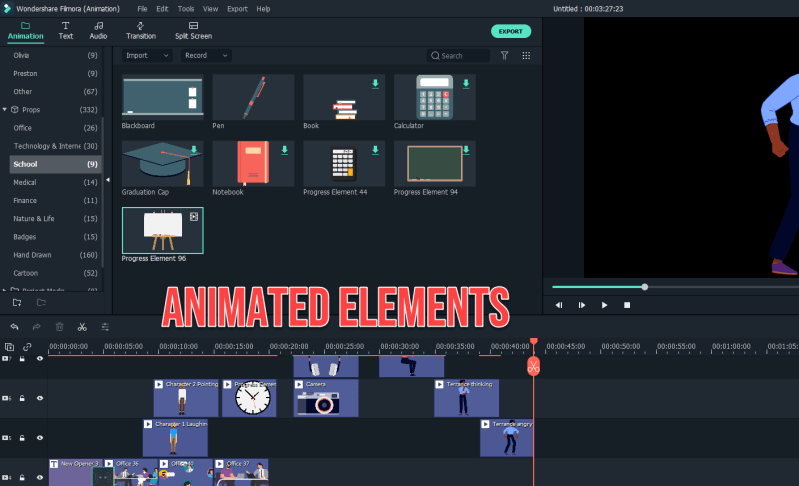Switch to the Transition tab
Viewport: 799px width, 486px height.
[141, 30]
